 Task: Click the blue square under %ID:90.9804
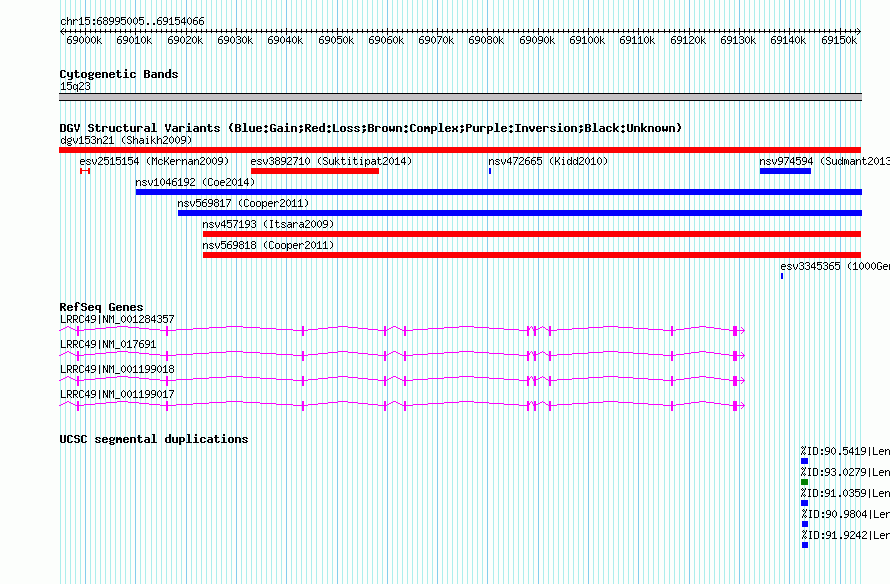pos(804,524)
